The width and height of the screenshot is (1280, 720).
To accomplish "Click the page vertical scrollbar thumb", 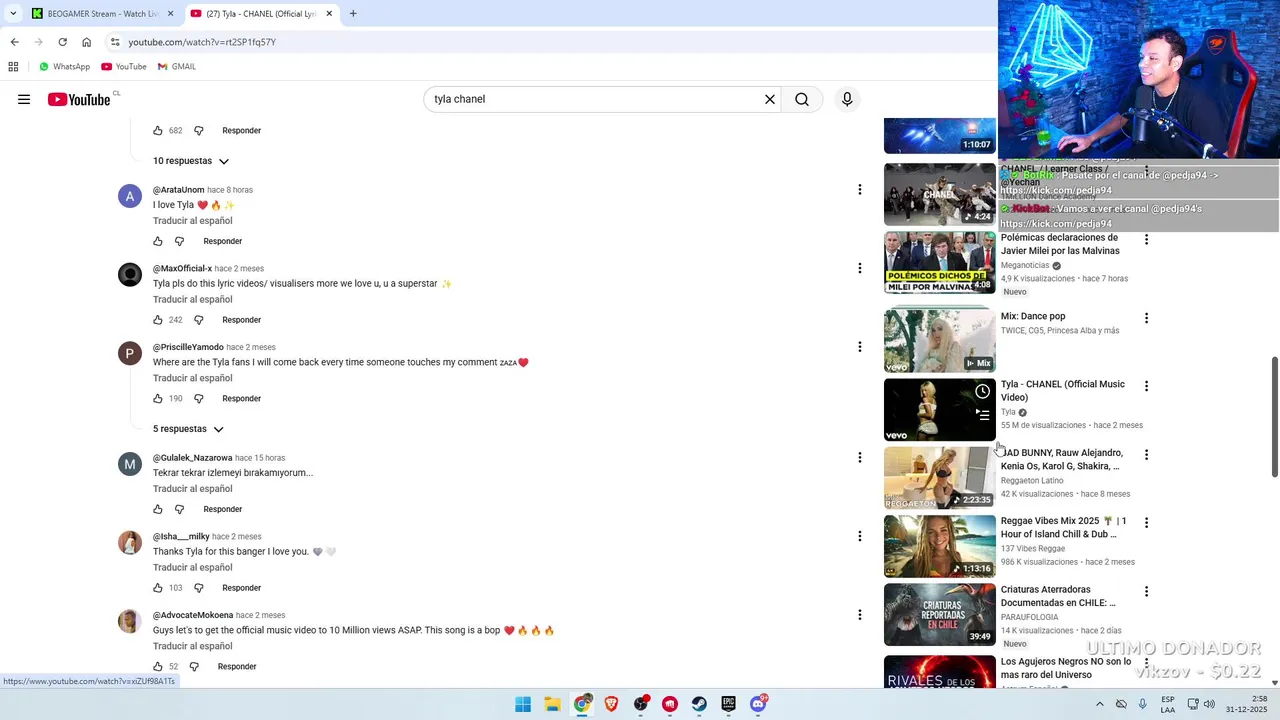I will coord(1274,416).
